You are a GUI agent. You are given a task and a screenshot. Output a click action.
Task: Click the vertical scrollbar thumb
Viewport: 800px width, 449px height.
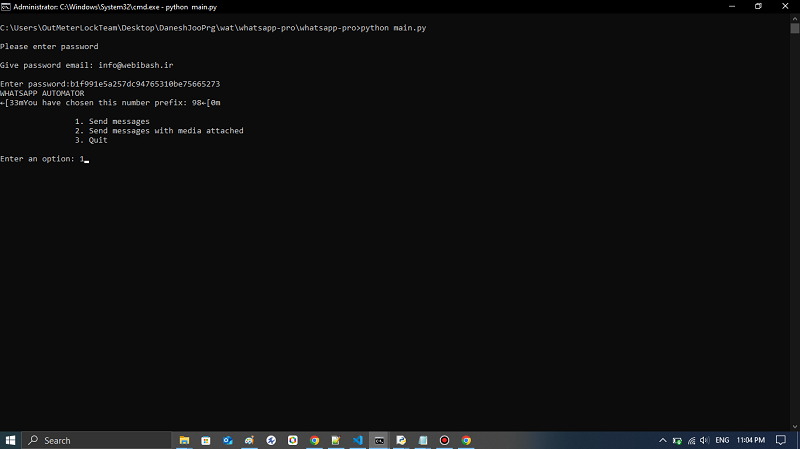click(795, 28)
